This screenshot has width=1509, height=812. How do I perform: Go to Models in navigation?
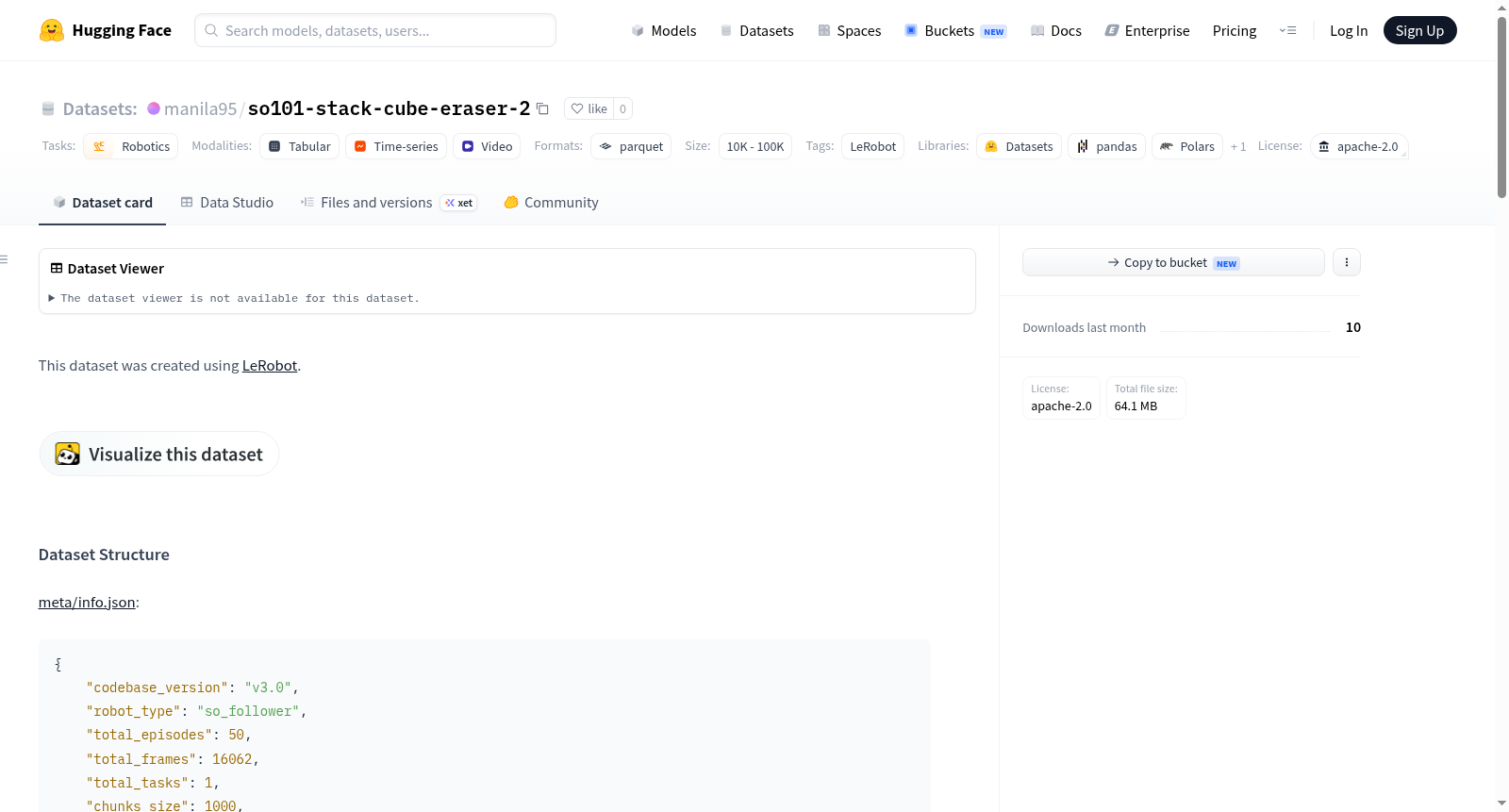tap(664, 30)
